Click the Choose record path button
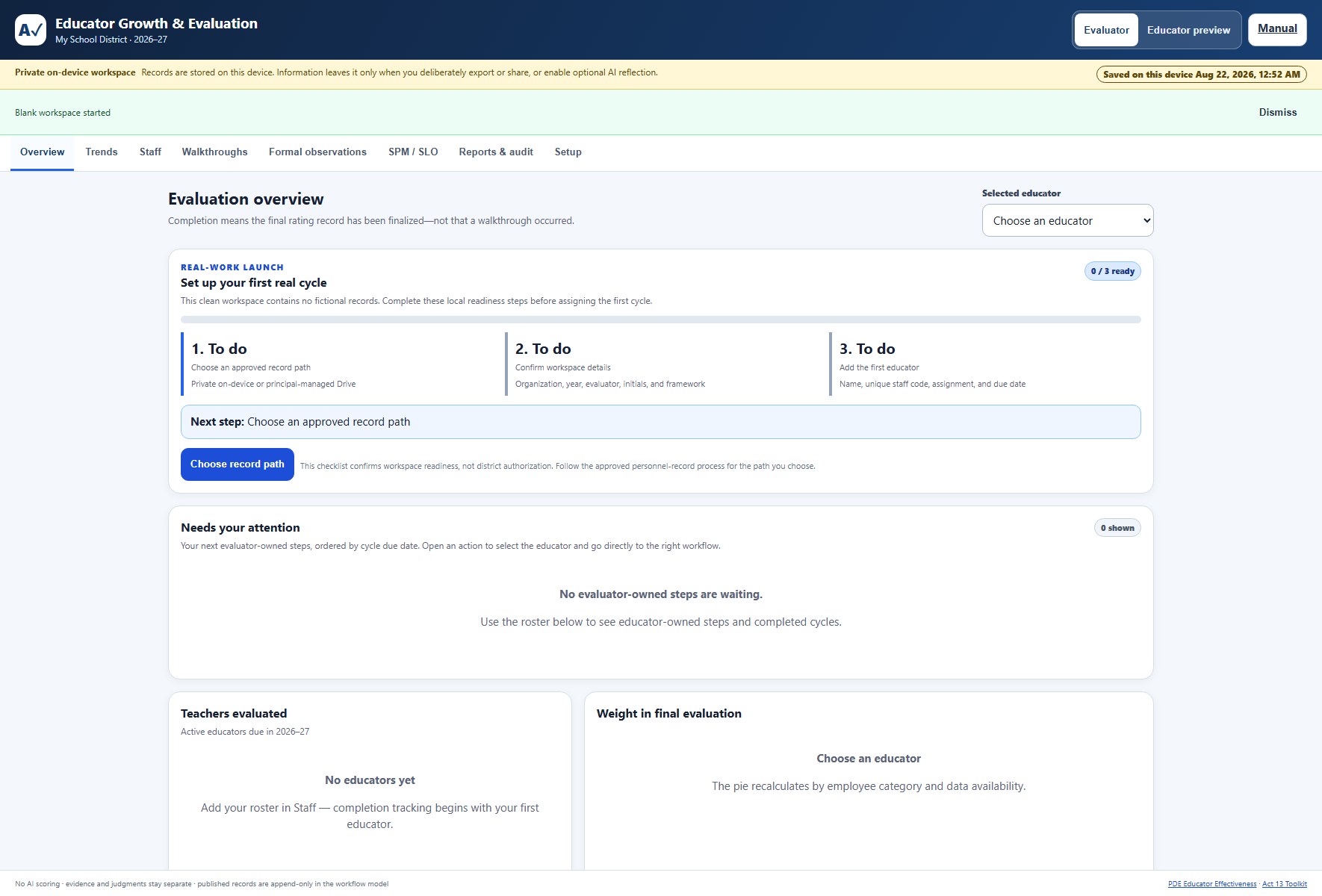This screenshot has width=1322, height=896. [238, 464]
